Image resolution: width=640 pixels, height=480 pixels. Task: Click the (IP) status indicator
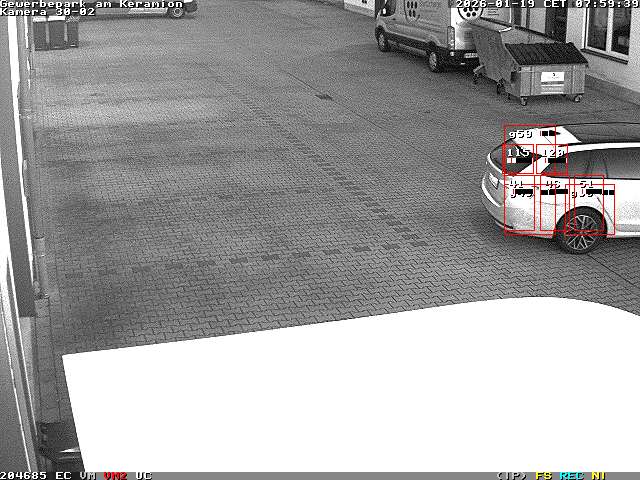click(x=511, y=475)
